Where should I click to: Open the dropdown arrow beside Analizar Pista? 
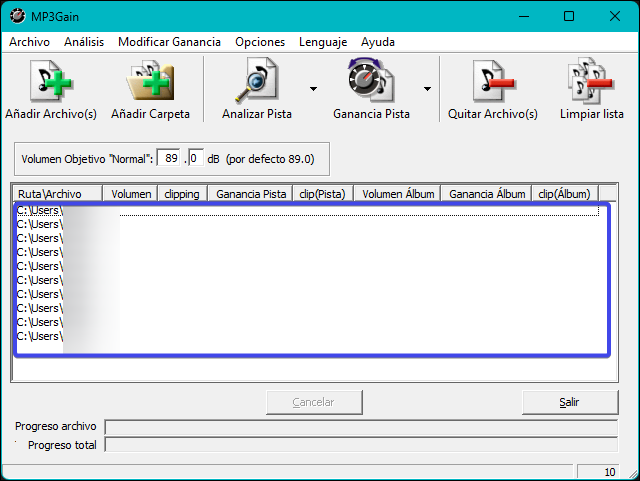[313, 89]
